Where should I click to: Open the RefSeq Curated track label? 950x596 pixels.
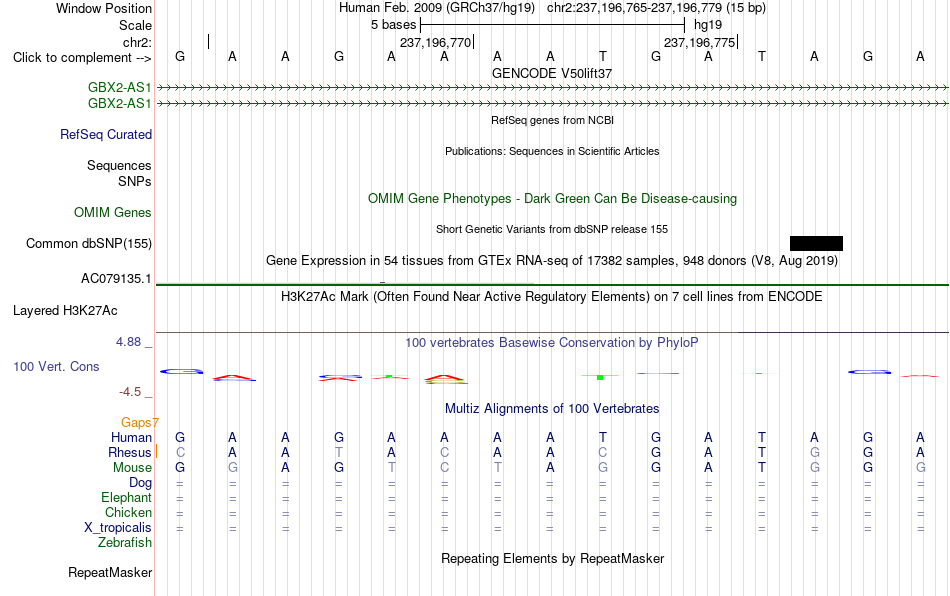(x=106, y=134)
